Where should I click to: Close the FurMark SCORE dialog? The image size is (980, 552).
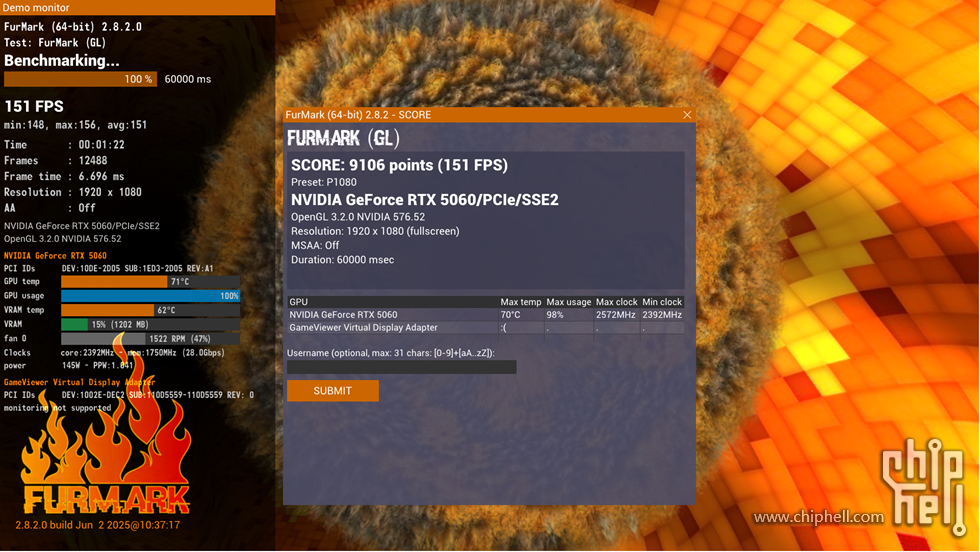pyautogui.click(x=687, y=115)
